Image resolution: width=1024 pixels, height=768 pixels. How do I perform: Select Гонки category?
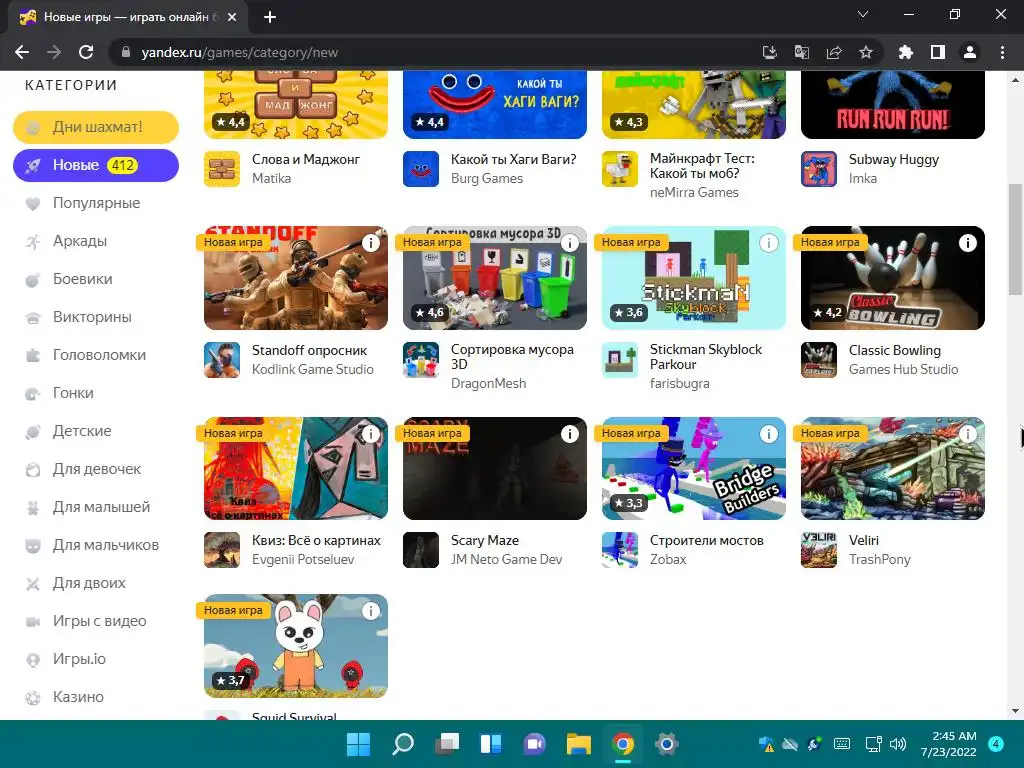[x=96, y=393]
